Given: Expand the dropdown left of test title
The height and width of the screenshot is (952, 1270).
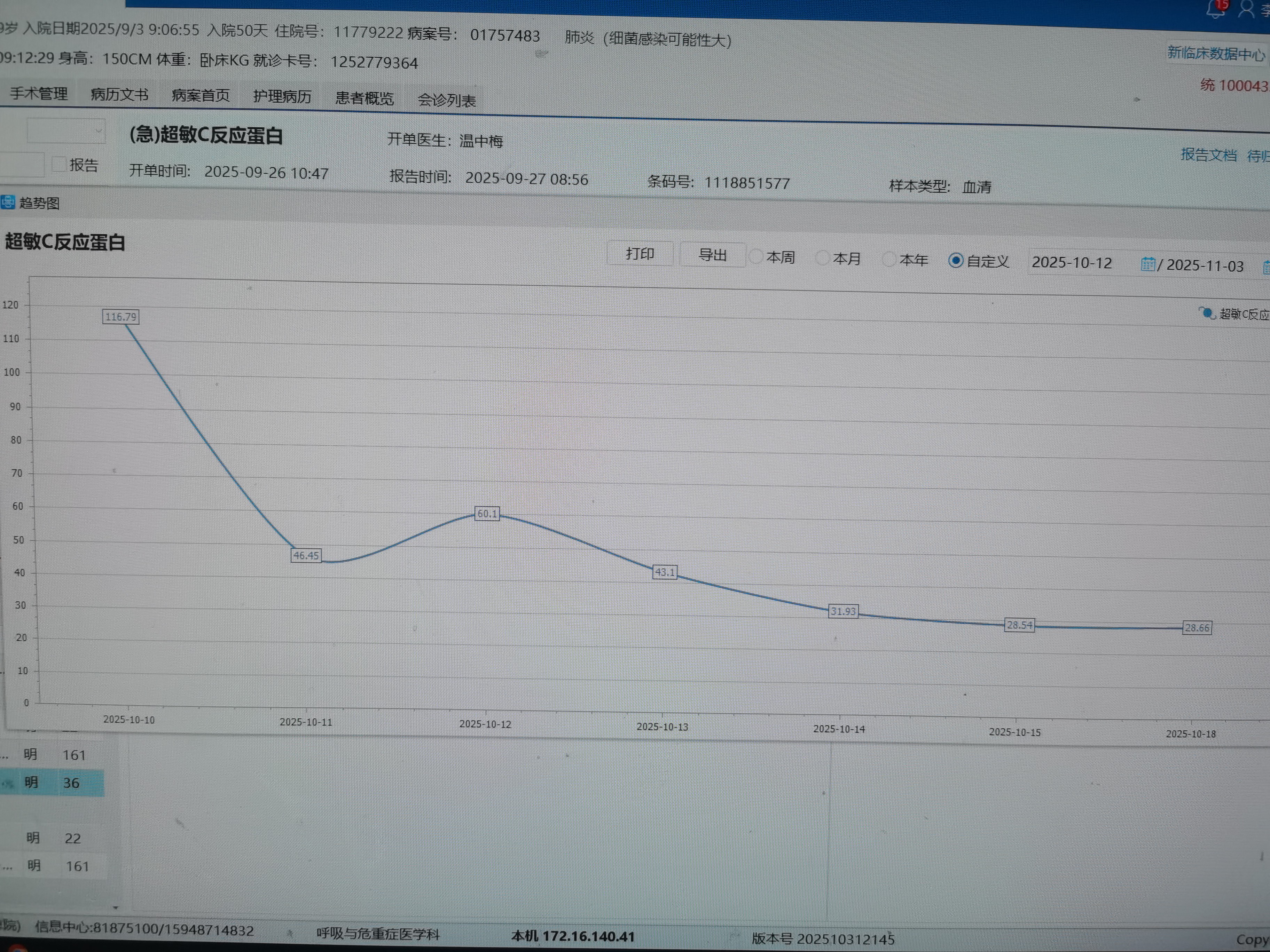Looking at the screenshot, I should [98, 132].
